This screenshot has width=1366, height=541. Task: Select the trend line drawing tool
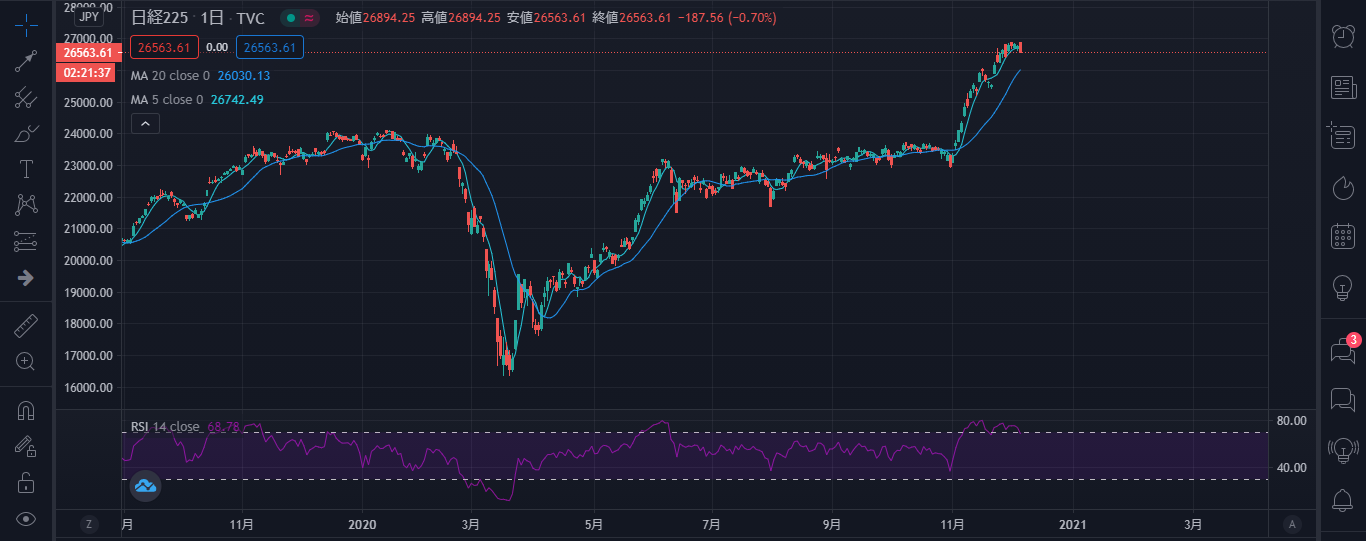pos(26,61)
